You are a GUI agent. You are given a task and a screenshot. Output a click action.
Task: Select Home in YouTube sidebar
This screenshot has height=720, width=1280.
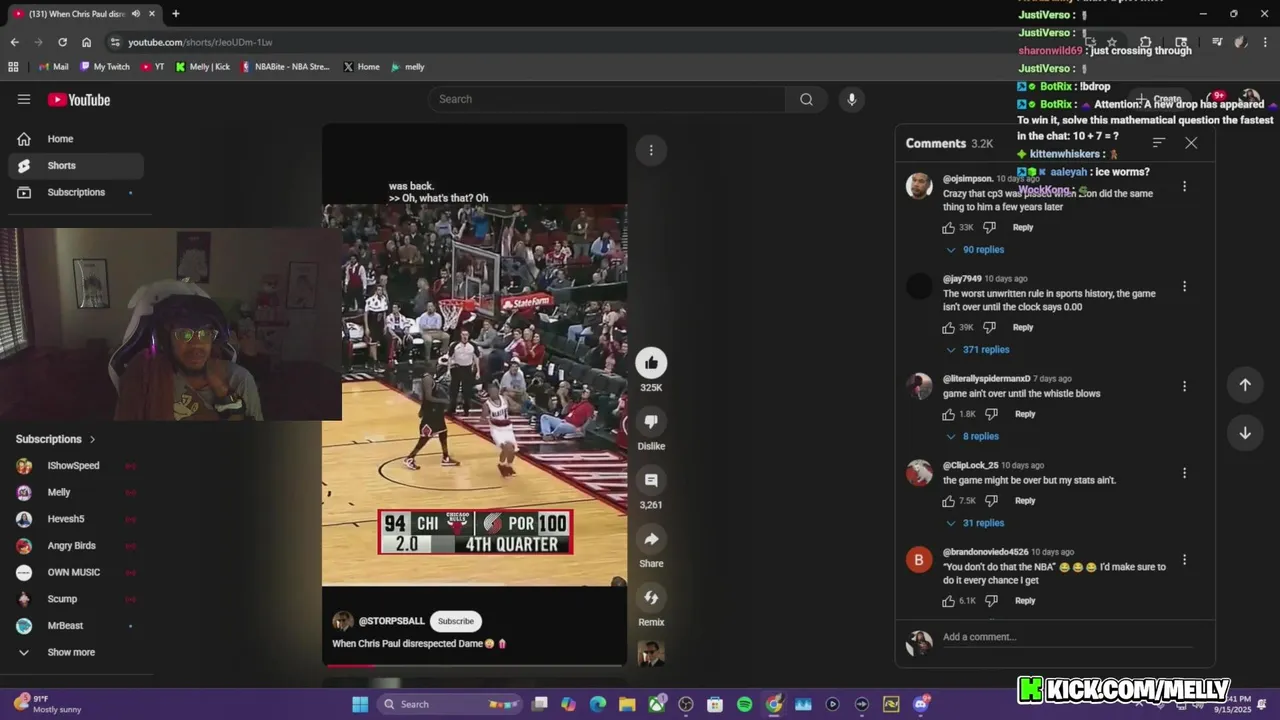click(x=76, y=139)
